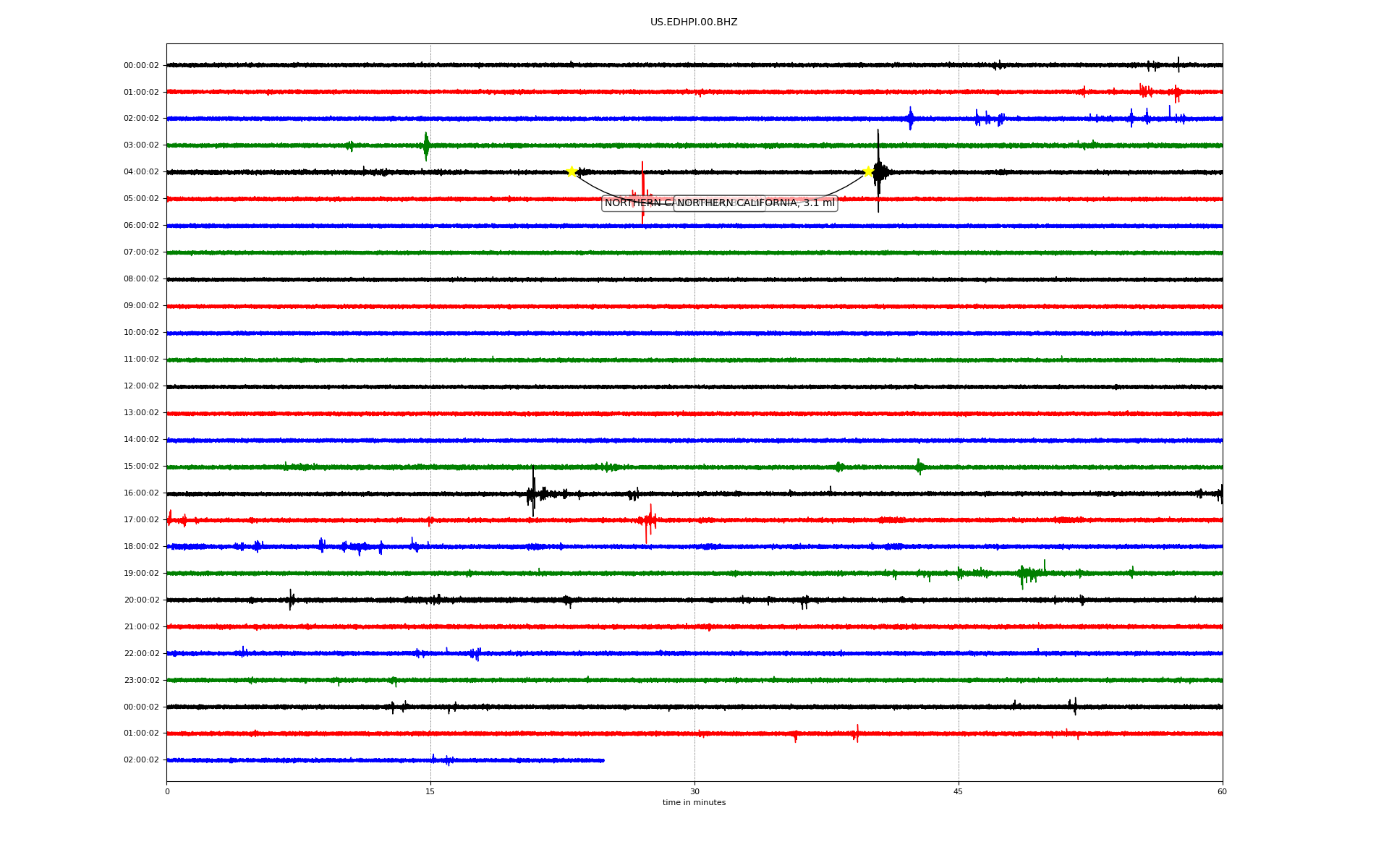The width and height of the screenshot is (1389, 868).
Task: Click the right yellow star event marker
Action: click(868, 171)
